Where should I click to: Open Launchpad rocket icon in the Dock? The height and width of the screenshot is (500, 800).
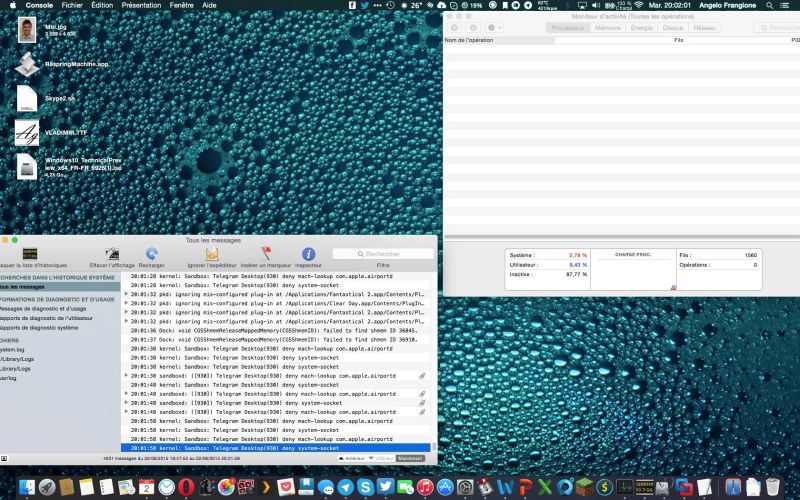coord(47,487)
